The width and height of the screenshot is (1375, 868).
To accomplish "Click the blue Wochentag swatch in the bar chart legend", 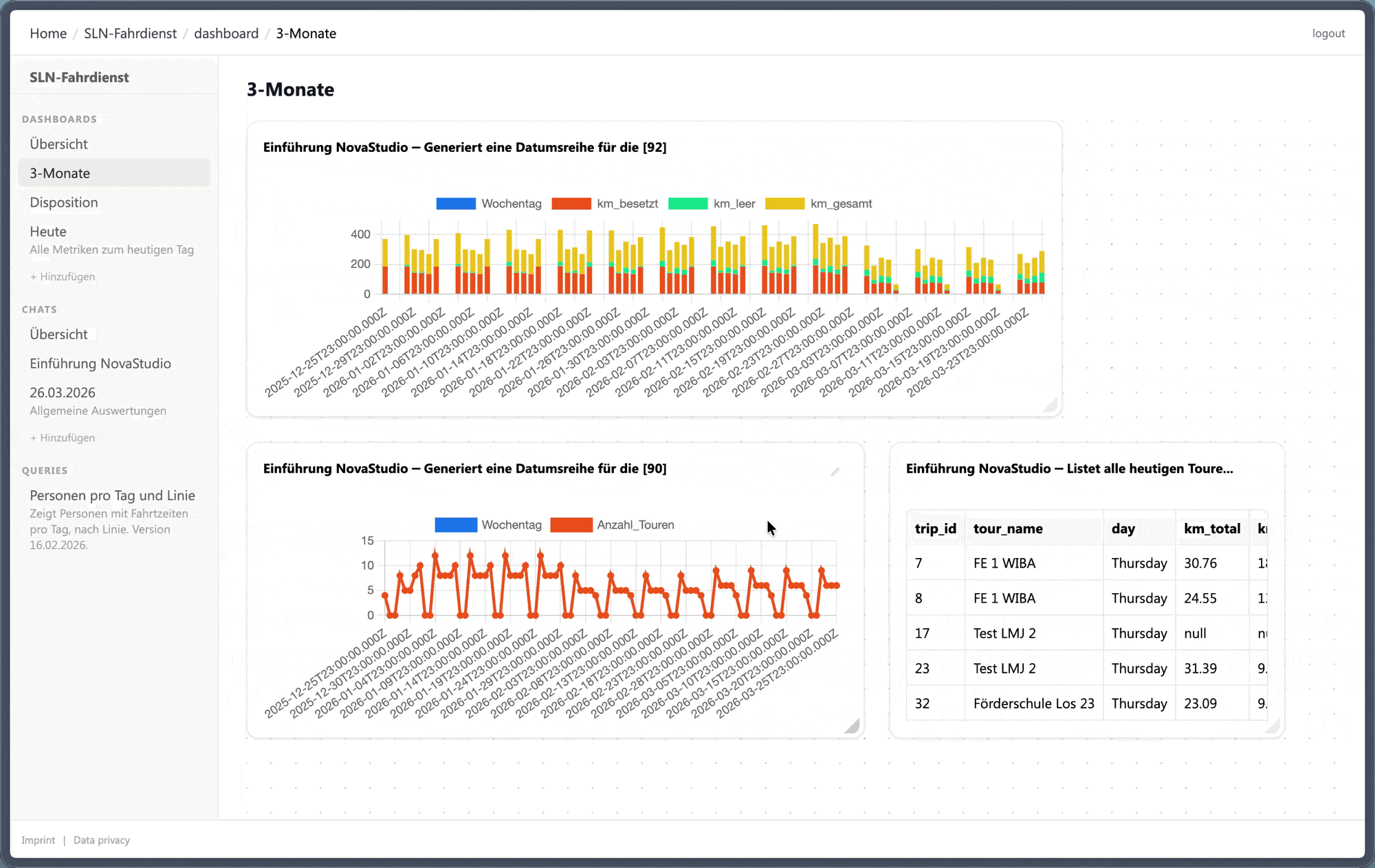I will pyautogui.click(x=456, y=203).
